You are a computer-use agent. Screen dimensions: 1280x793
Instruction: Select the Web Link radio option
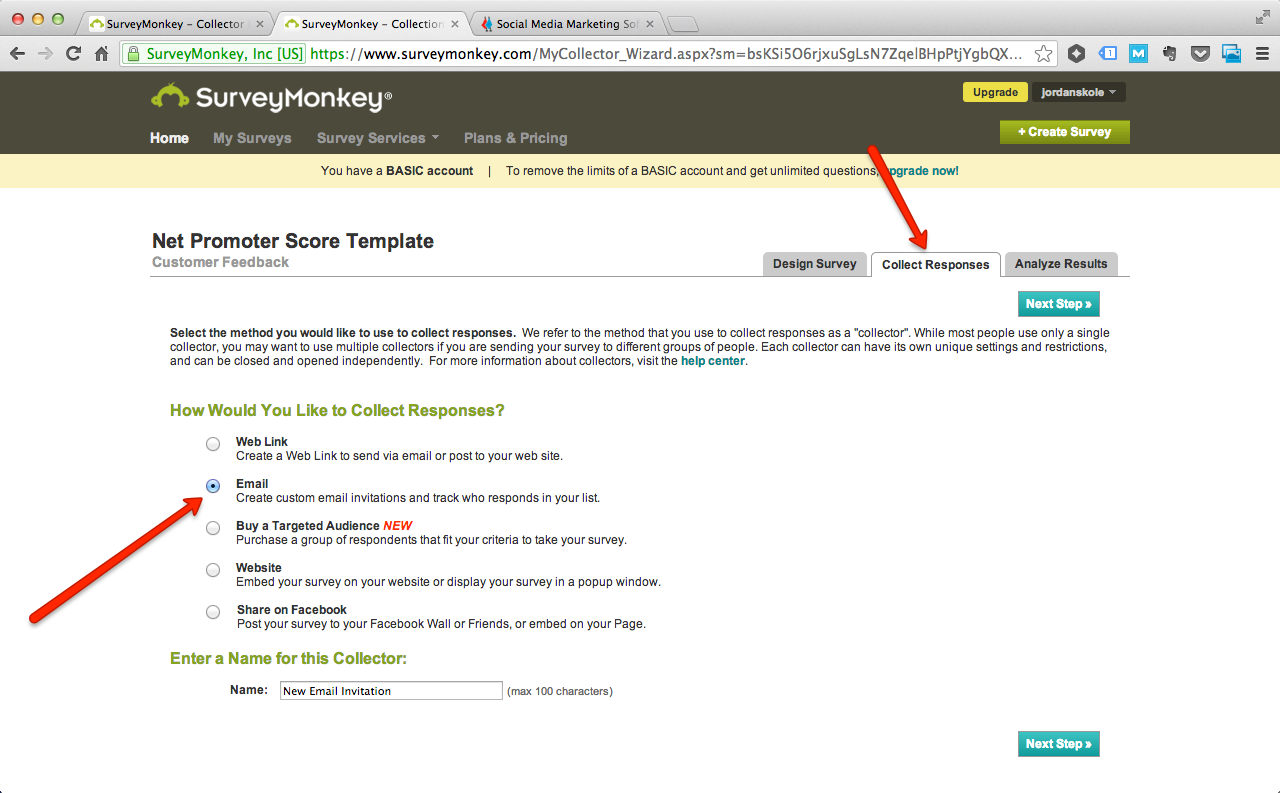(x=213, y=444)
